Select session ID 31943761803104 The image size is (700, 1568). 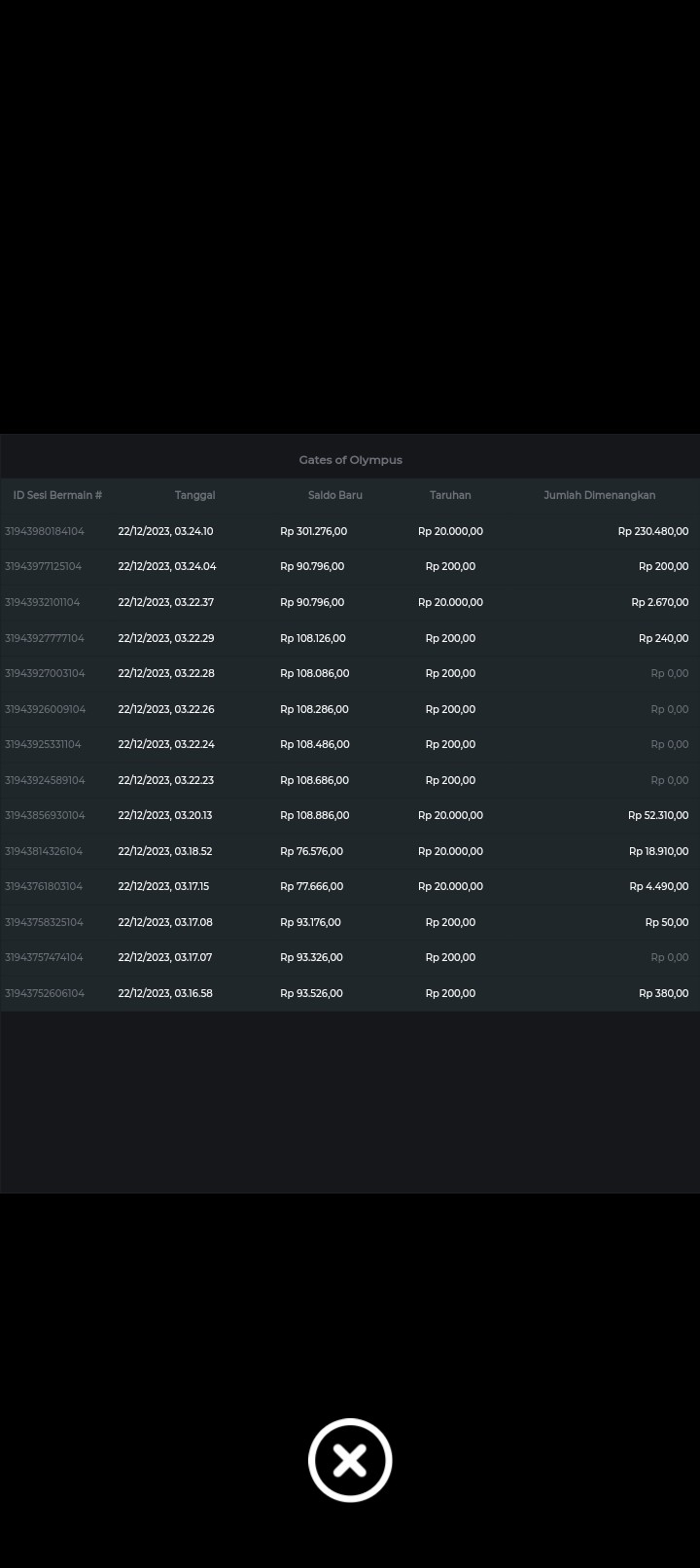click(x=44, y=886)
